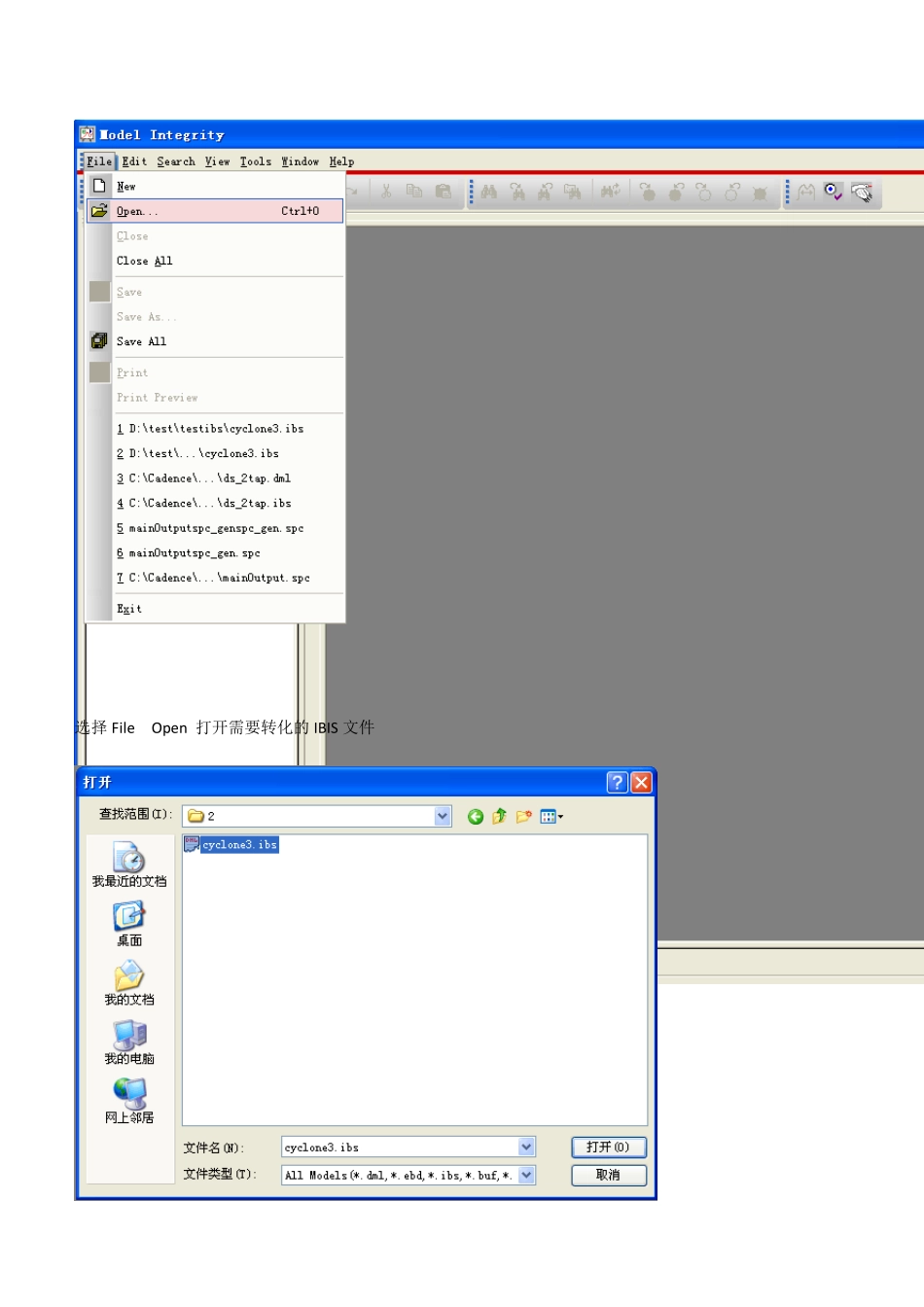This screenshot has height=1307, width=924.
Task: Open recent file 1 D:\test\testibs\cyclone3.ibs
Action: 215,428
